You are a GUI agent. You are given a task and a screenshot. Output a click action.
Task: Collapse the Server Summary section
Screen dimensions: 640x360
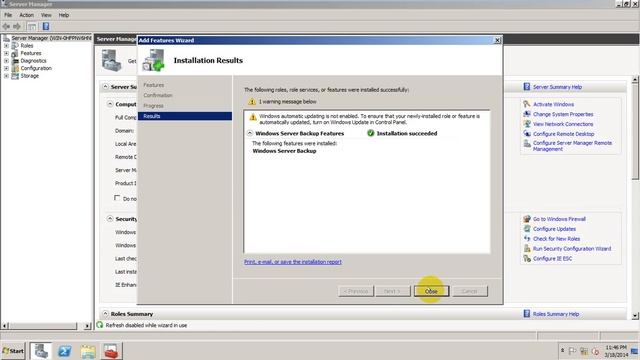(105, 87)
